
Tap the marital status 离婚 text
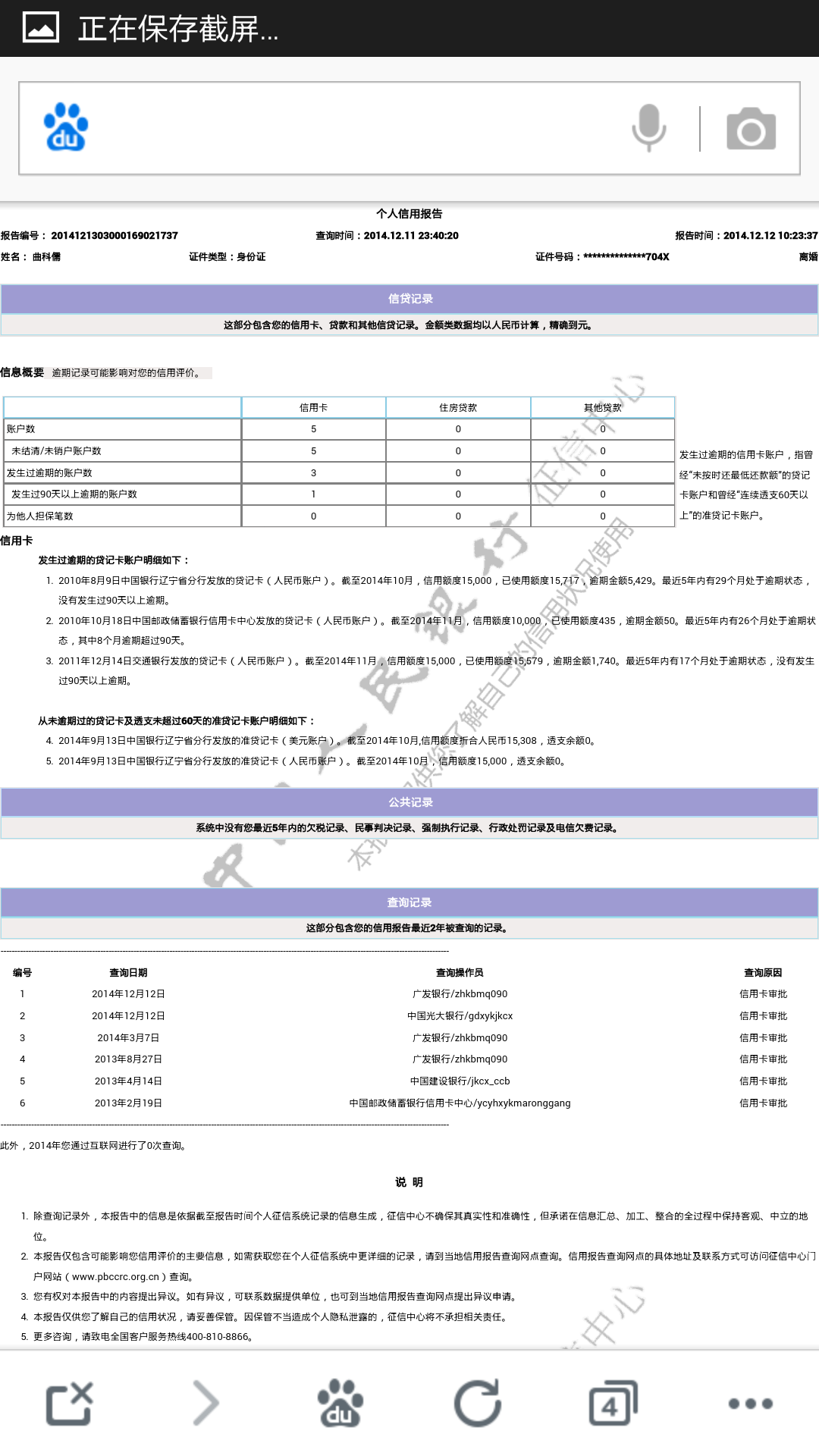pos(808,257)
